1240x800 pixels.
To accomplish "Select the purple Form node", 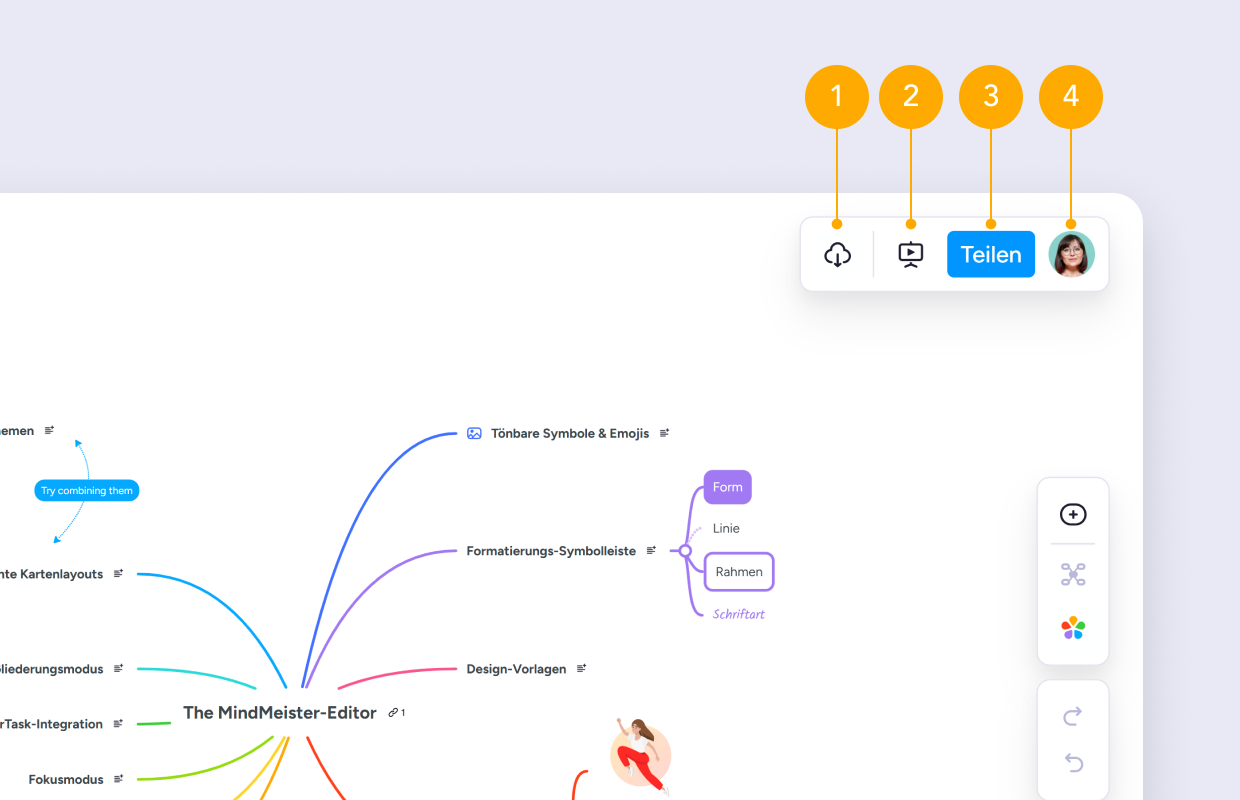I will [x=728, y=487].
